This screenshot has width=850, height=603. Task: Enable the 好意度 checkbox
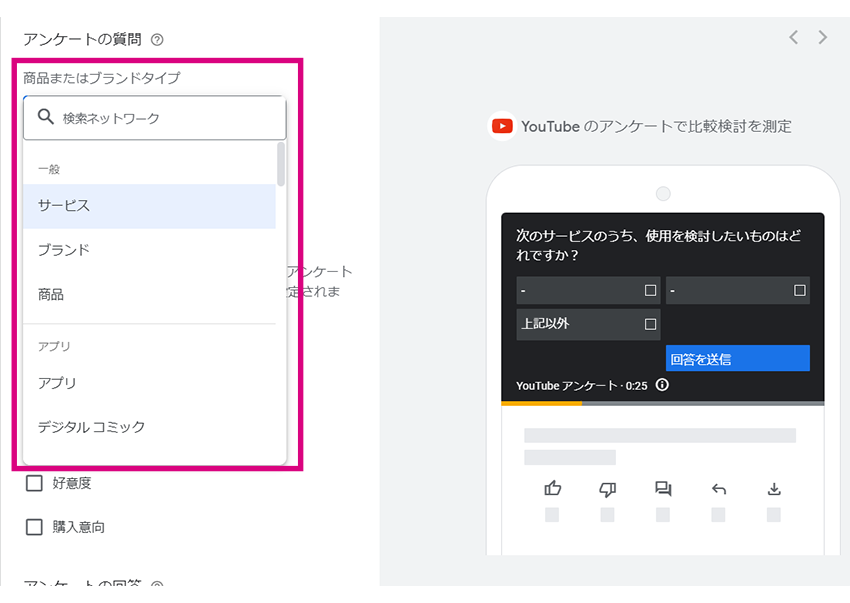[x=34, y=483]
